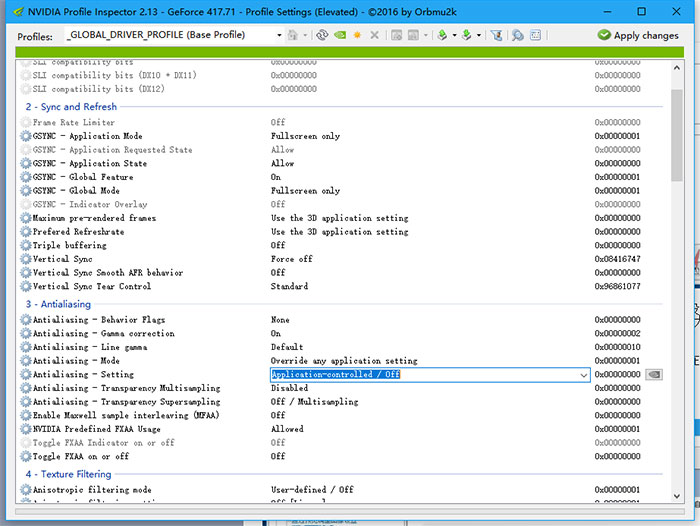Select Prefered Refreshrate setting name

tap(79, 232)
